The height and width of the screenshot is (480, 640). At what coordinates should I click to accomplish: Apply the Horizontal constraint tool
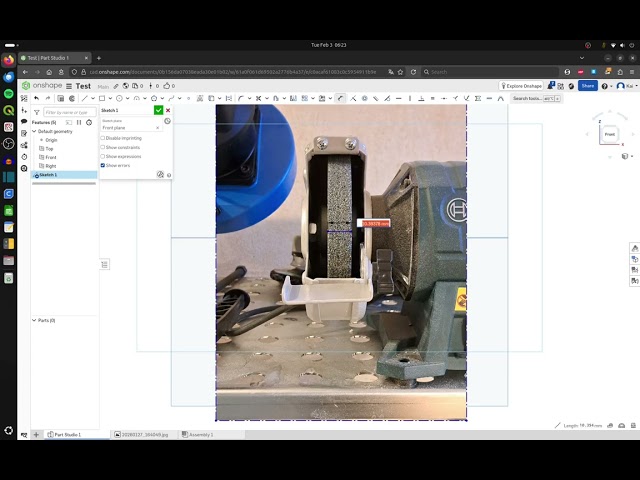(x=399, y=98)
